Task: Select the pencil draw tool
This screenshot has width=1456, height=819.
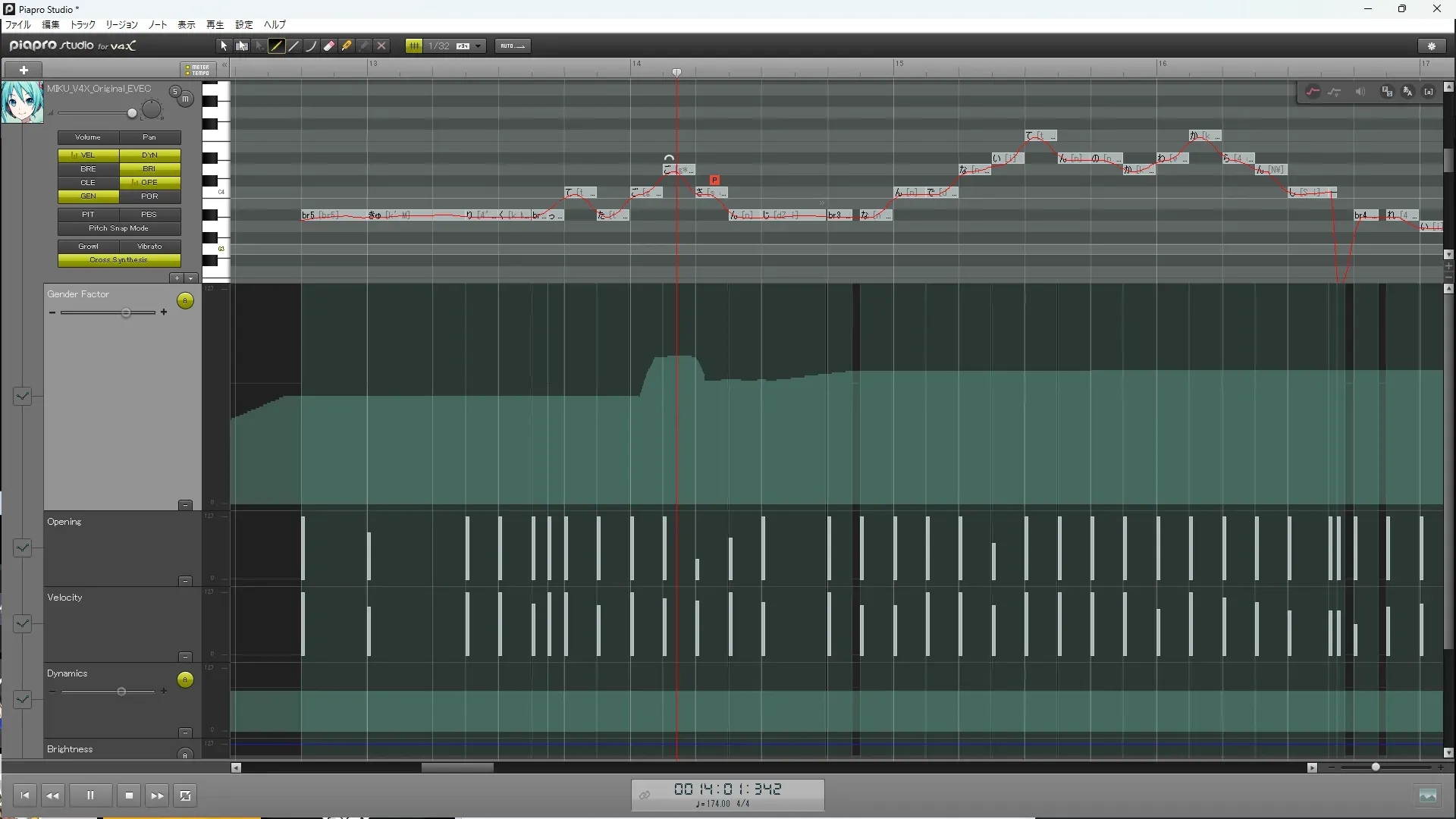Action: [277, 46]
